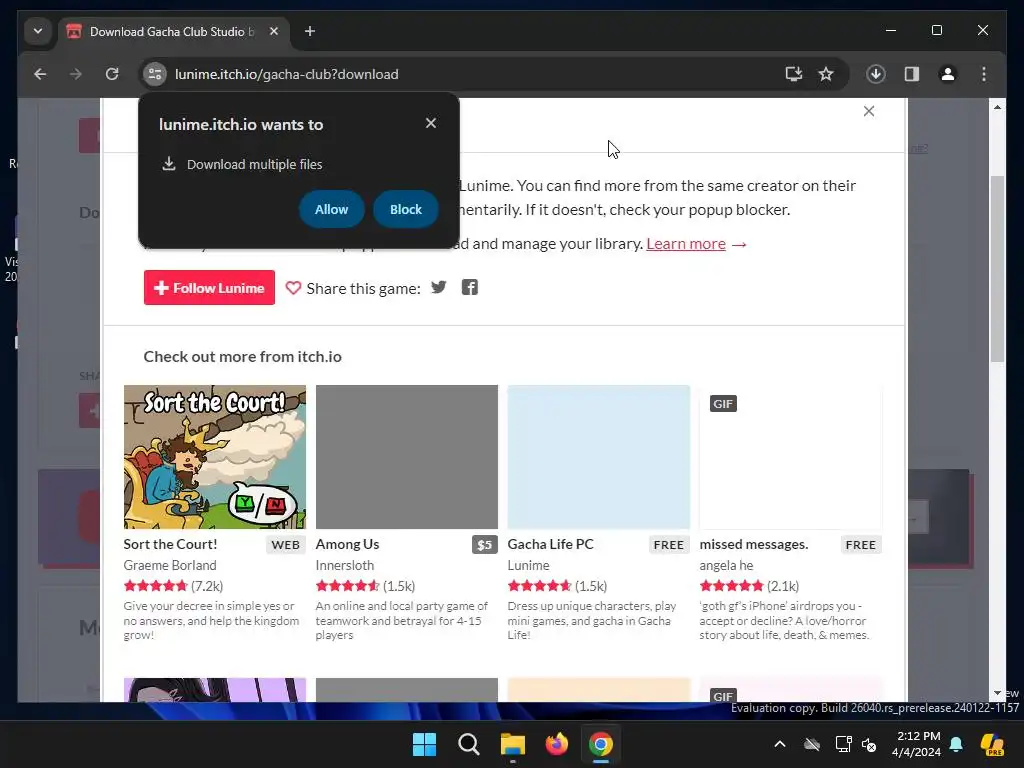Click the page vertical scrollbar

(997, 268)
